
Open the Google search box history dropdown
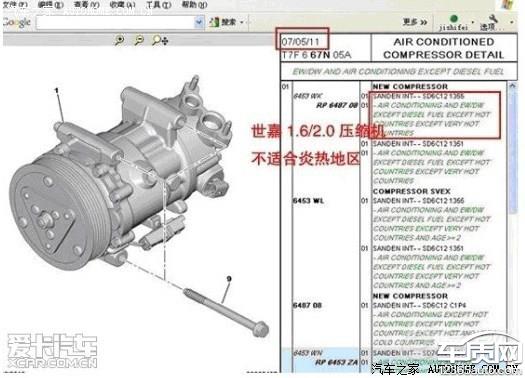click(199, 22)
